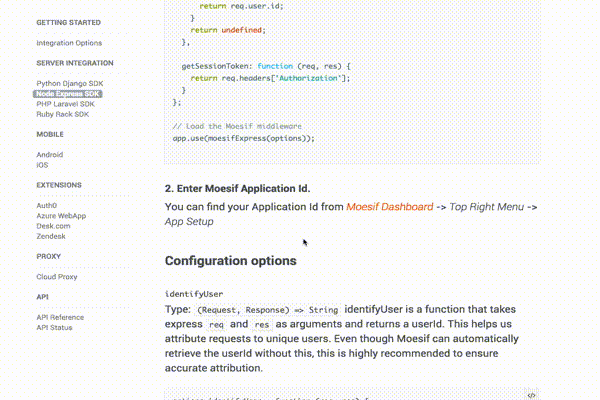The width and height of the screenshot is (600, 400).
Task: Select Python Django SDK in the sidebar
Action: 70,83
